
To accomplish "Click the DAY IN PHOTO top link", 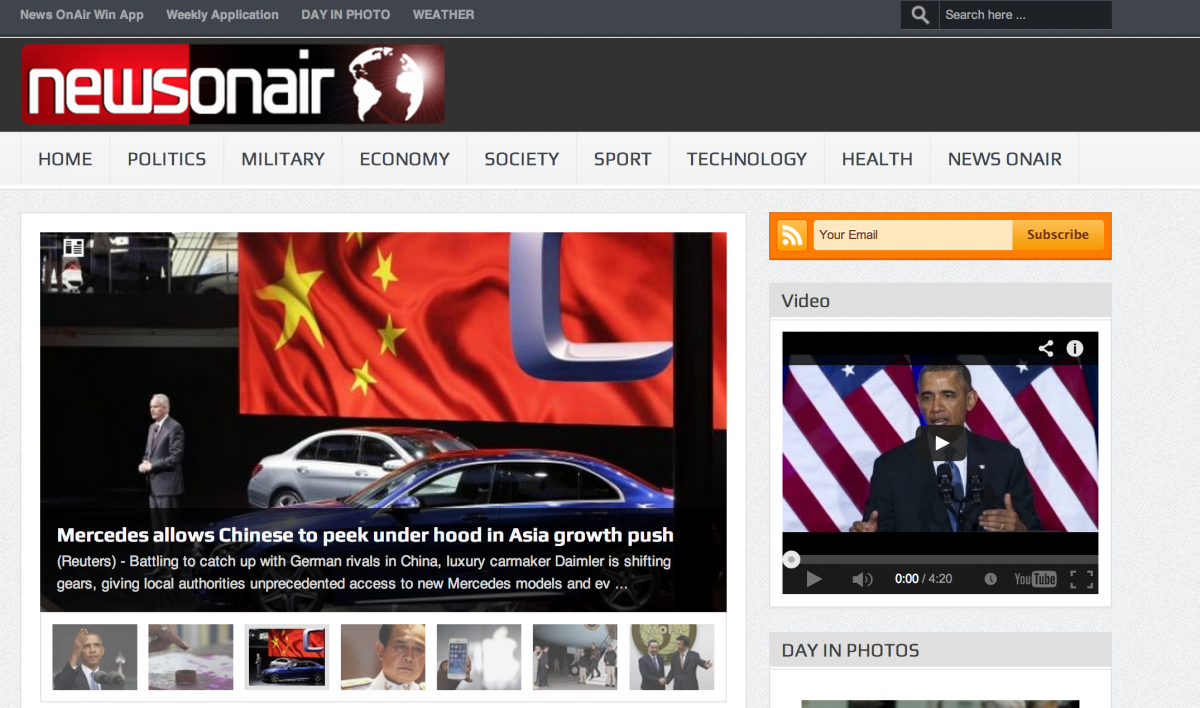I will click(x=345, y=15).
